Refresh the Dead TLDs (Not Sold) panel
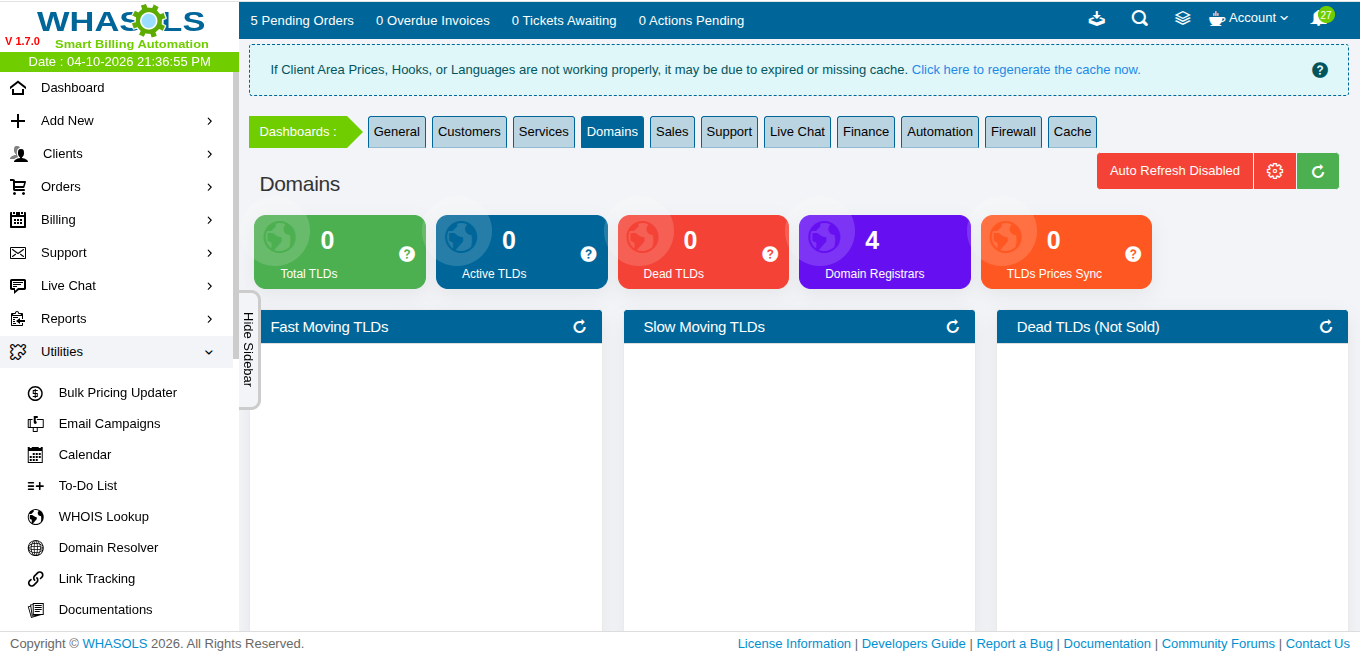Image resolution: width=1360 pixels, height=654 pixels. [x=1326, y=327]
